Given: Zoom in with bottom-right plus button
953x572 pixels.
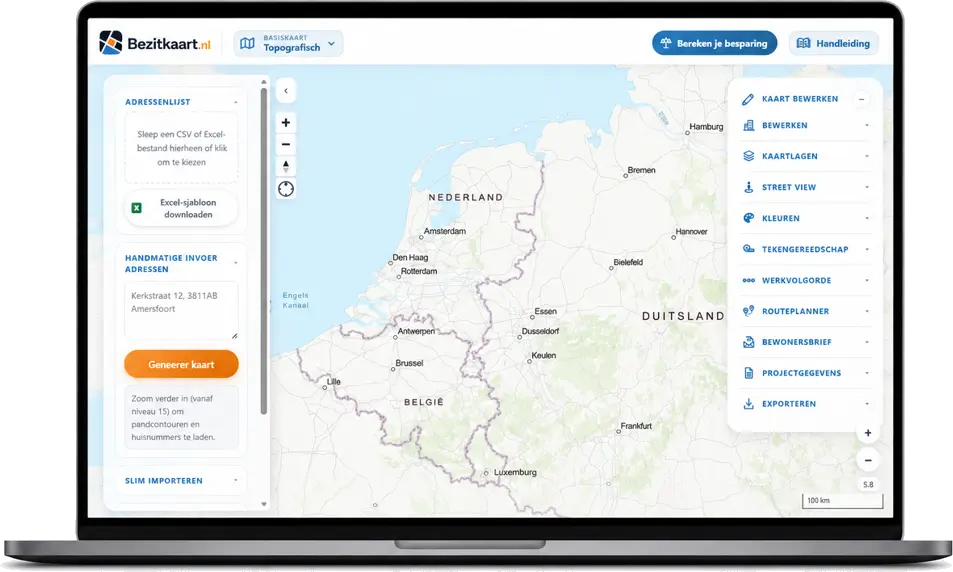Looking at the screenshot, I should 868,433.
